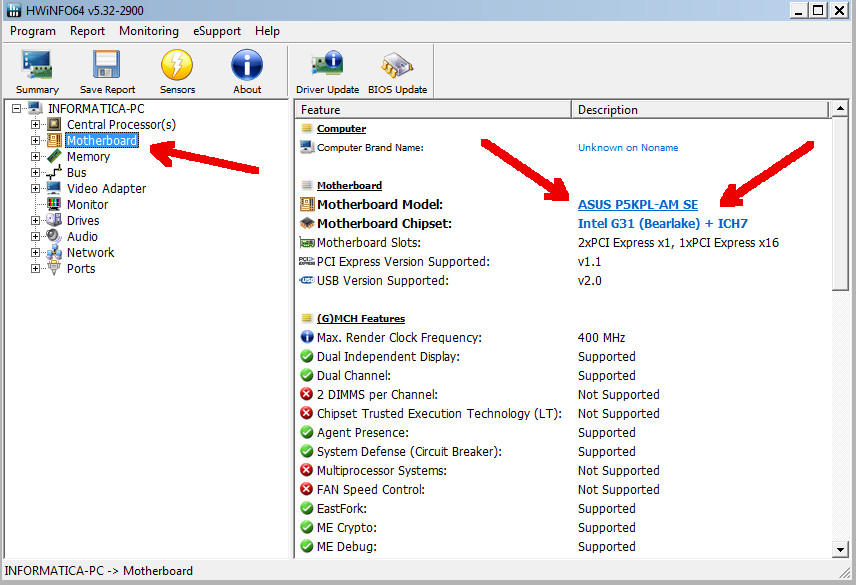Click the (G)MCH Features section header

pyautogui.click(x=361, y=319)
